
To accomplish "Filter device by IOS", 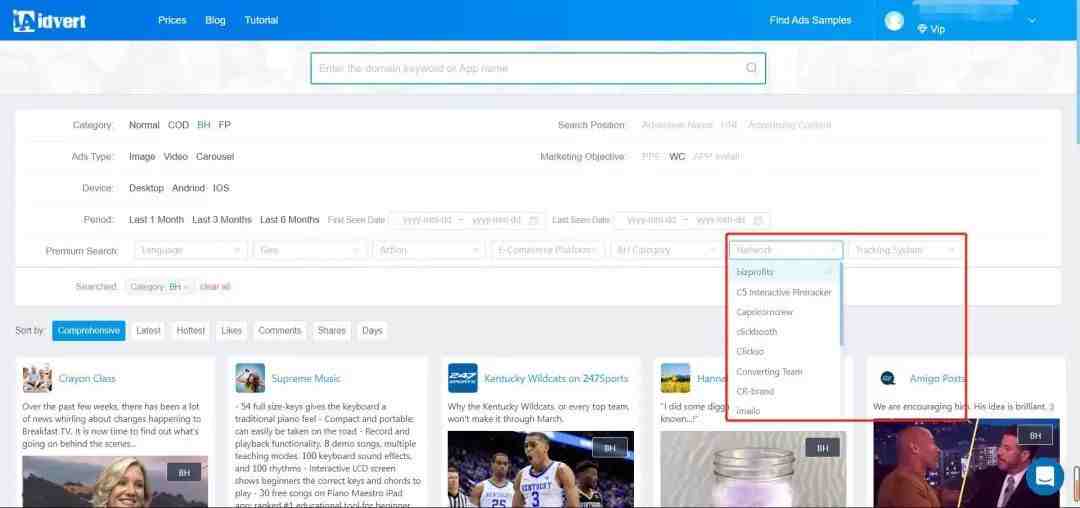I will pos(221,188).
